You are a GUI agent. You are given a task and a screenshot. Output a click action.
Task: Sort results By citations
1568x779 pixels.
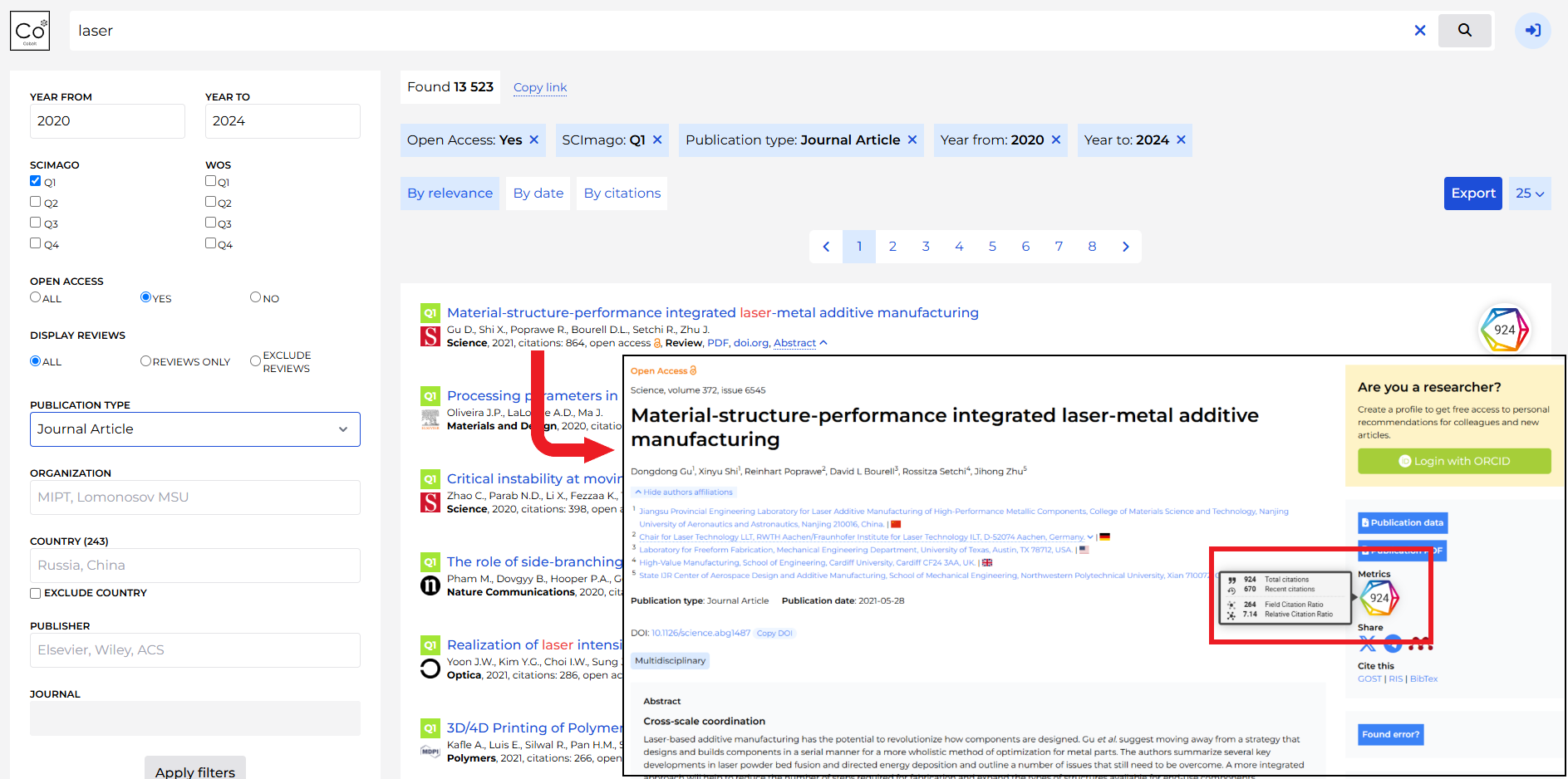click(x=622, y=194)
